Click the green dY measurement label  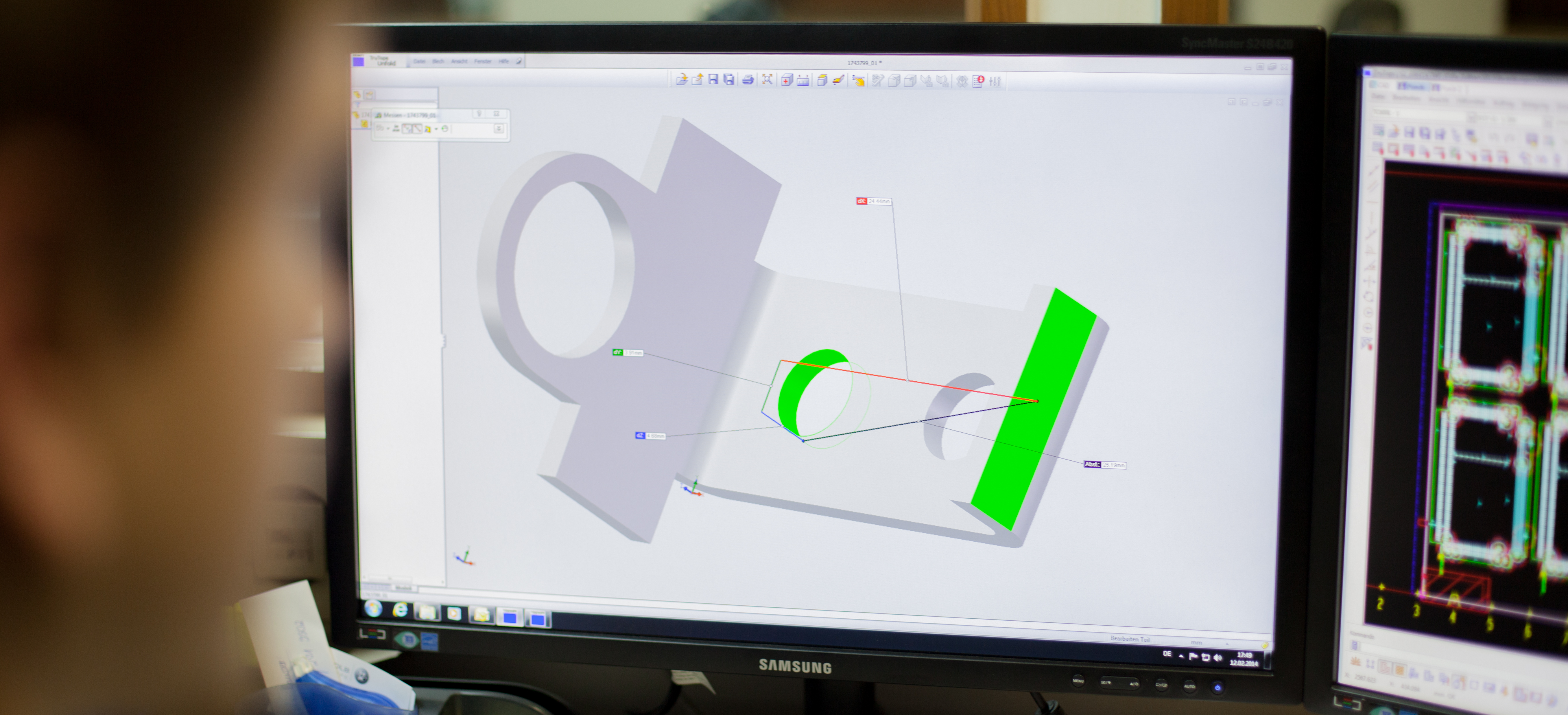point(628,353)
